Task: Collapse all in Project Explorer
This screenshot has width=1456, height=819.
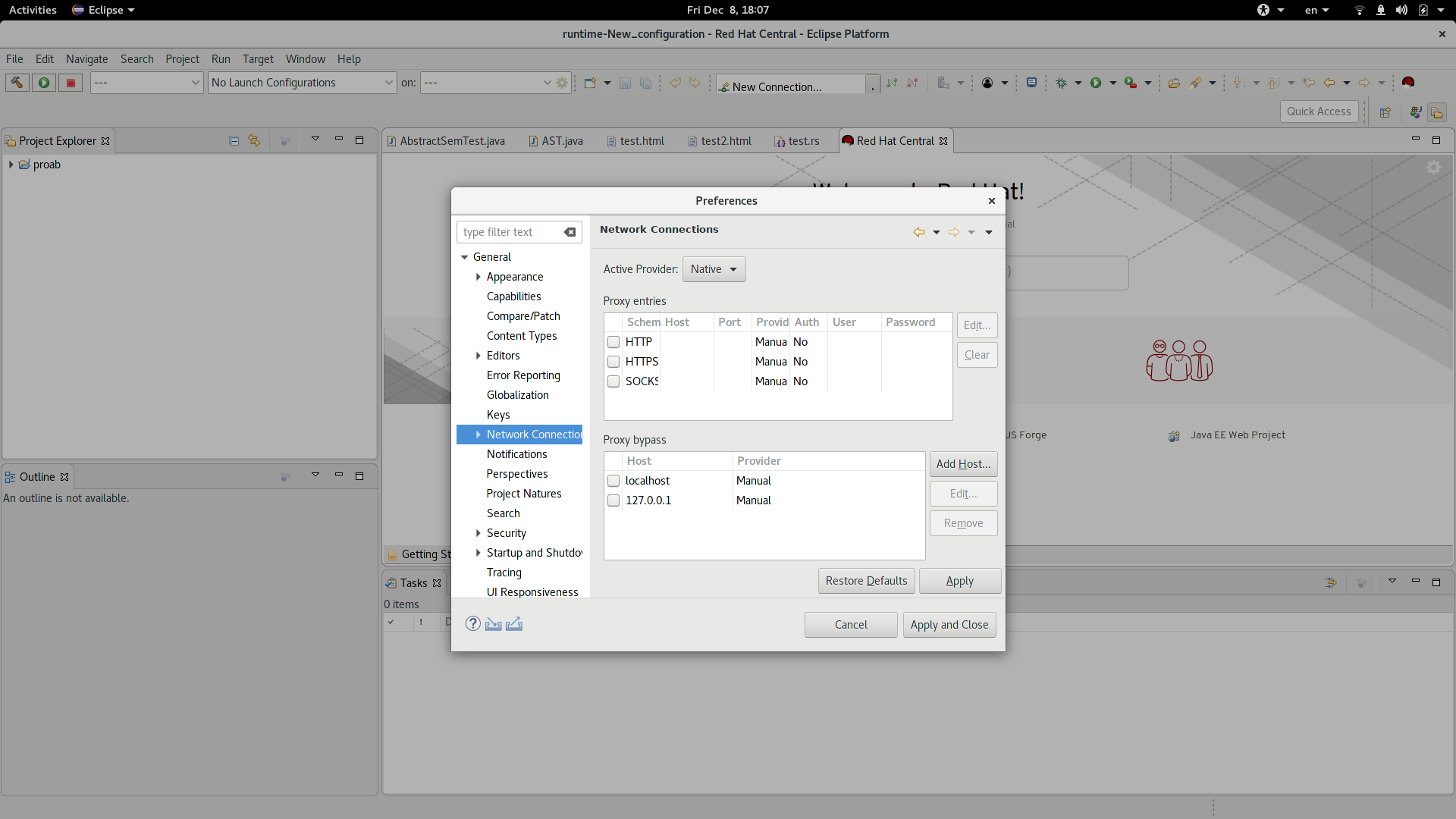Action: (234, 140)
